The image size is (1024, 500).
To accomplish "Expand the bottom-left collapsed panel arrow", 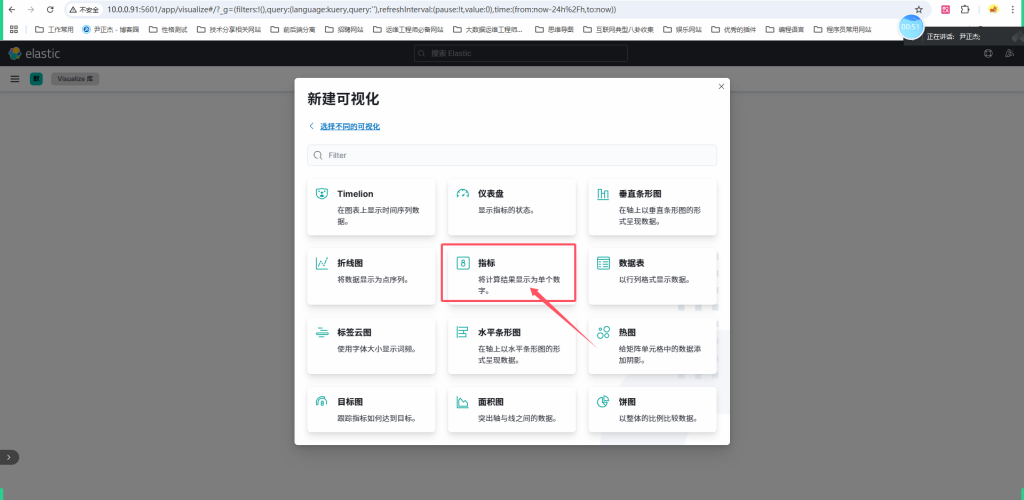I will click(x=9, y=457).
